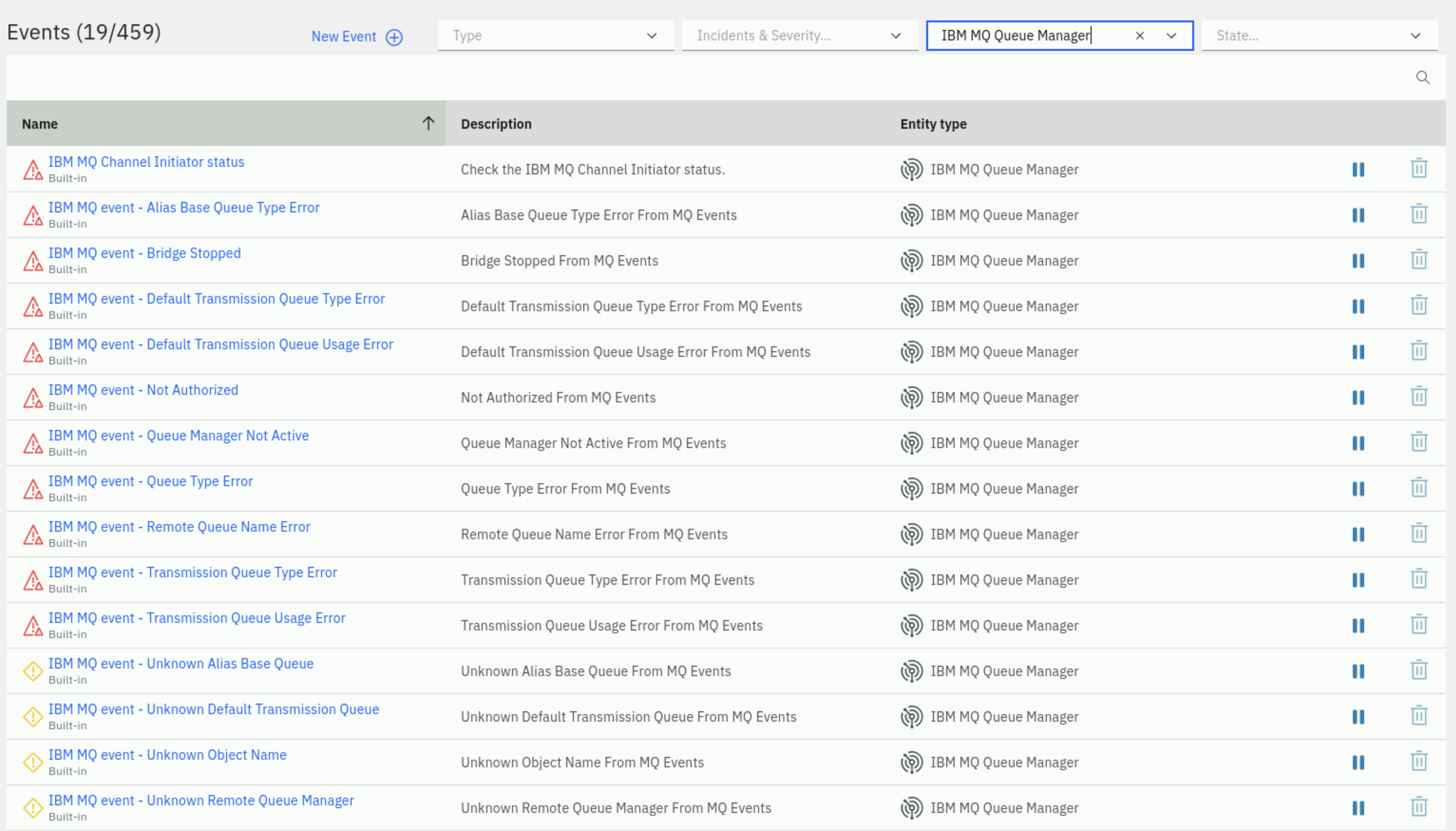Pause IBM MQ event - Transmission Queue Type Error row

1358,580
